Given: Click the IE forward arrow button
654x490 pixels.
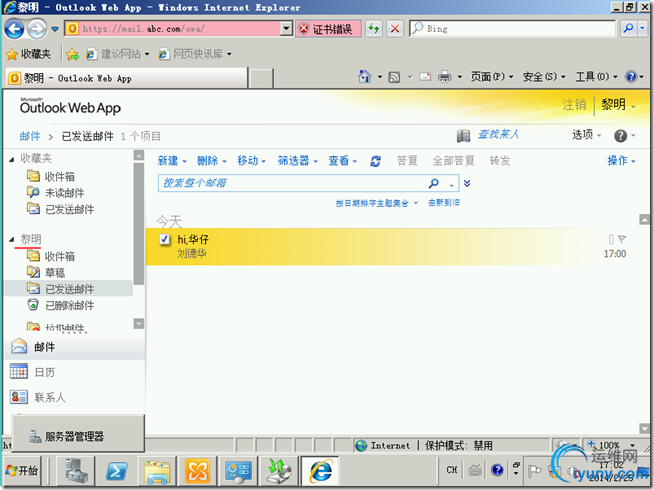Looking at the screenshot, I should click(x=37, y=29).
